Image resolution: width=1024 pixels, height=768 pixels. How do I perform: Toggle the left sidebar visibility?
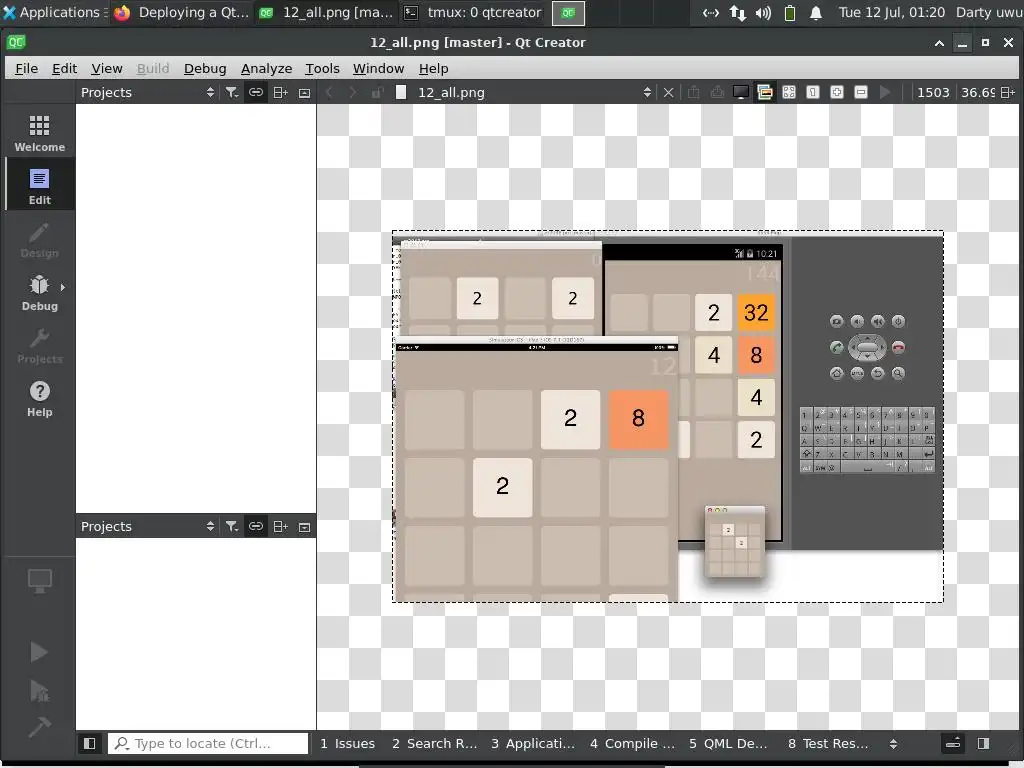(89, 743)
